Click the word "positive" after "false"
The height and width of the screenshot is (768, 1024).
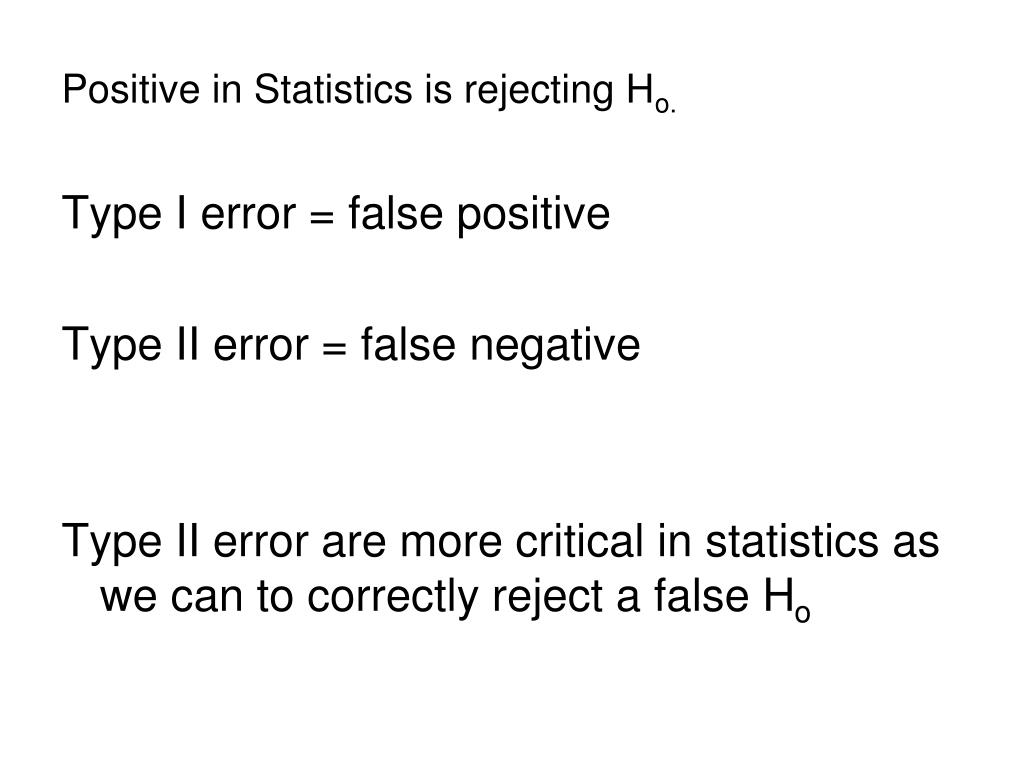pyautogui.click(x=534, y=216)
